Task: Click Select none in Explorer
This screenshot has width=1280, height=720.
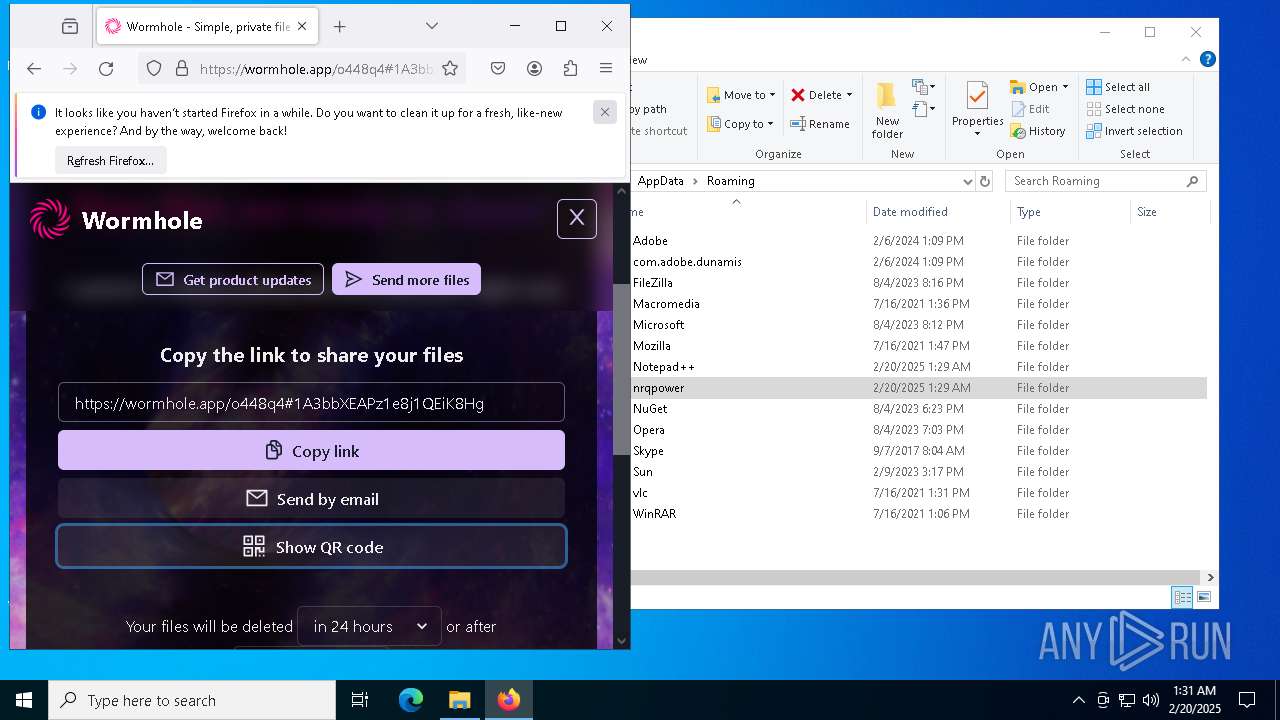Action: (x=1125, y=109)
